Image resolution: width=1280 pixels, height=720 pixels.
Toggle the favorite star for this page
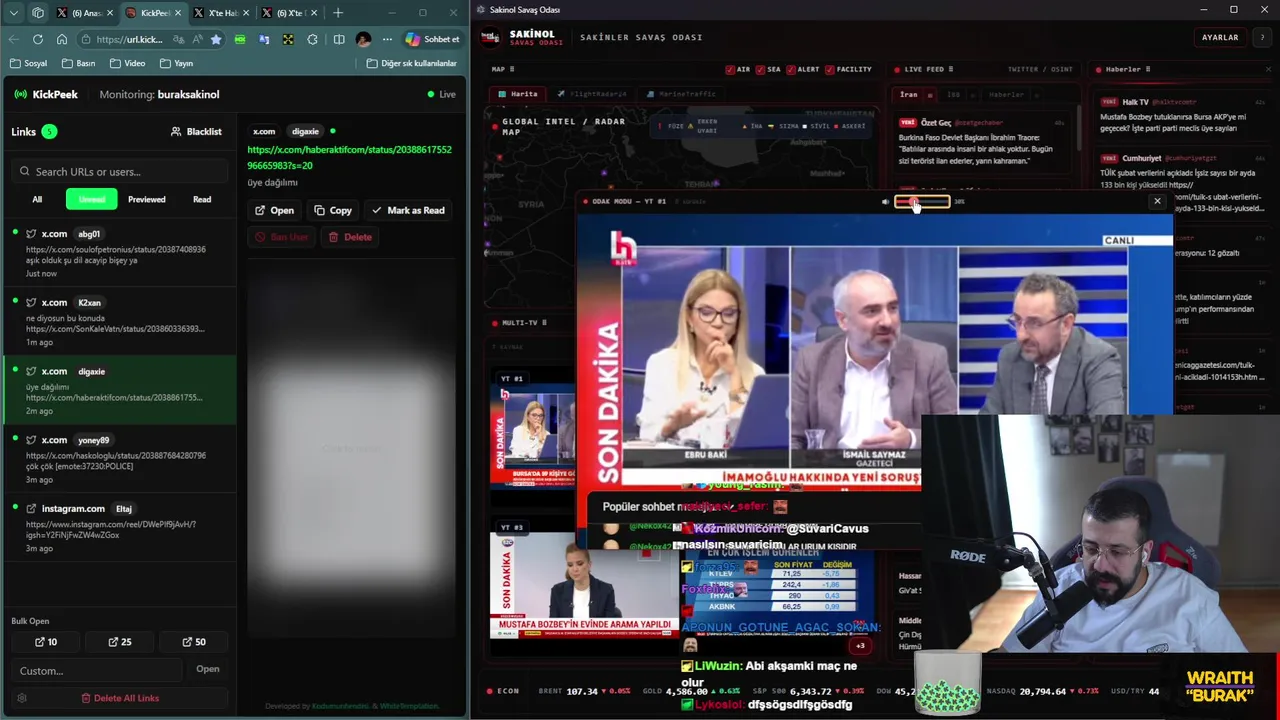[x=216, y=39]
